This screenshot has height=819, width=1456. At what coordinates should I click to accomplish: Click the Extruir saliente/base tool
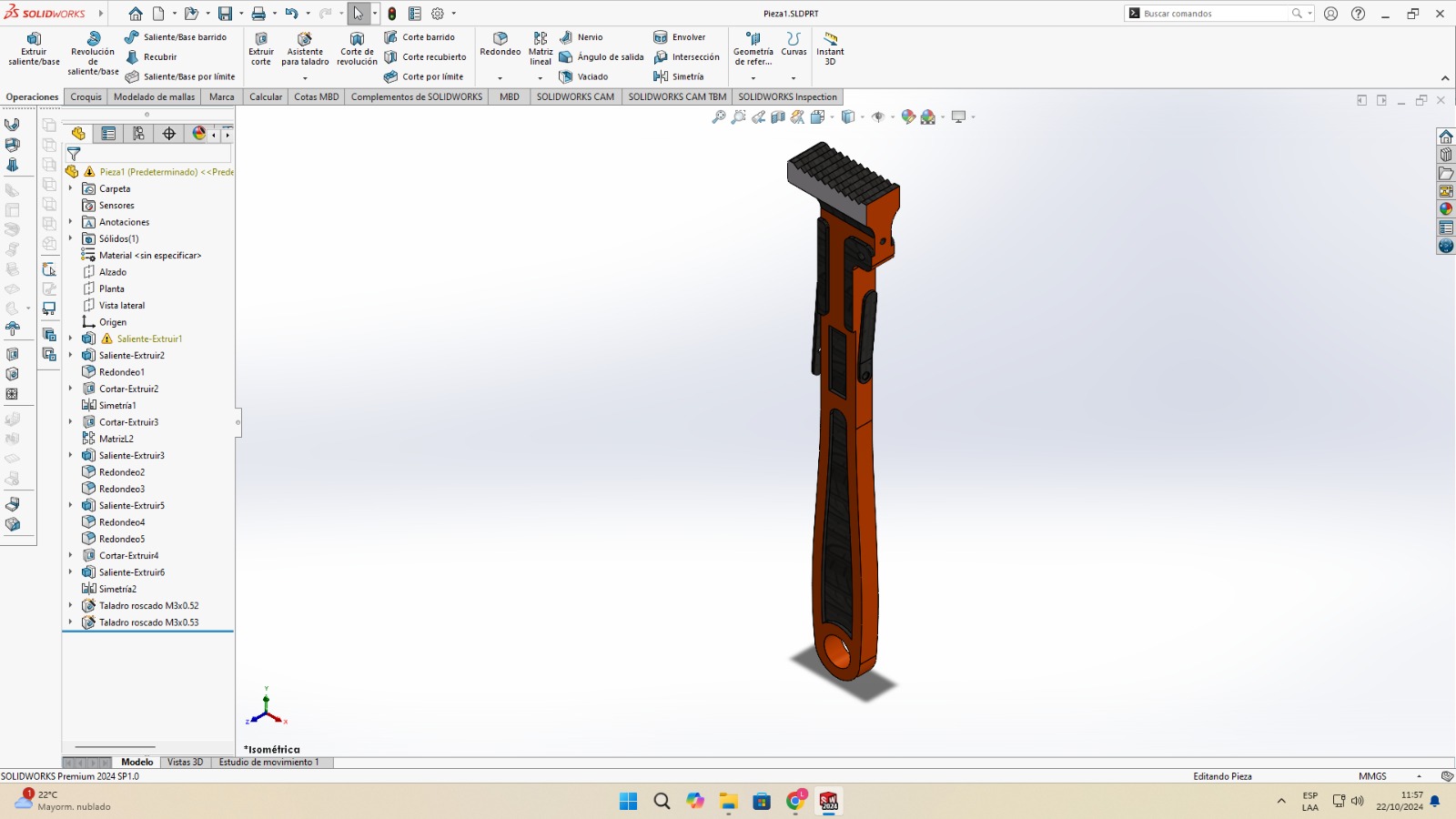(34, 49)
